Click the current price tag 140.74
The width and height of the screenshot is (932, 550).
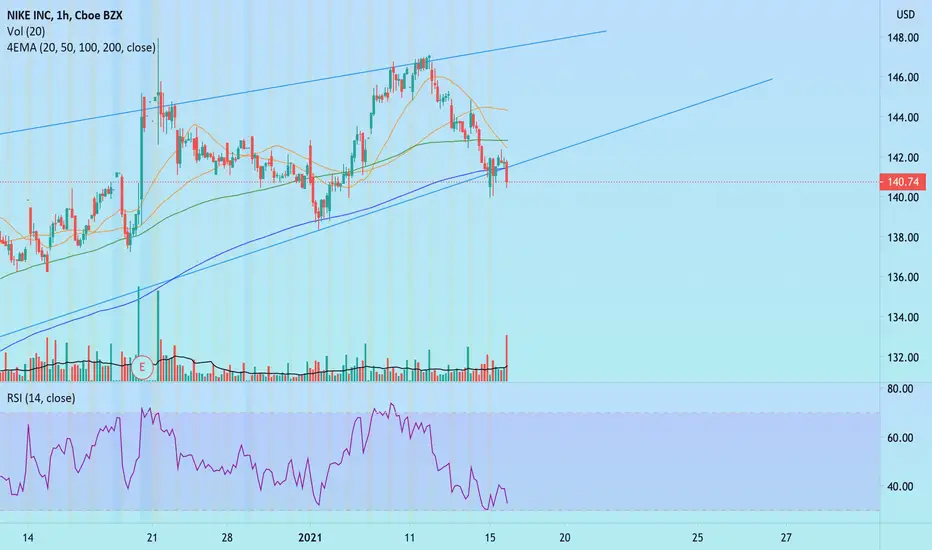[903, 182]
